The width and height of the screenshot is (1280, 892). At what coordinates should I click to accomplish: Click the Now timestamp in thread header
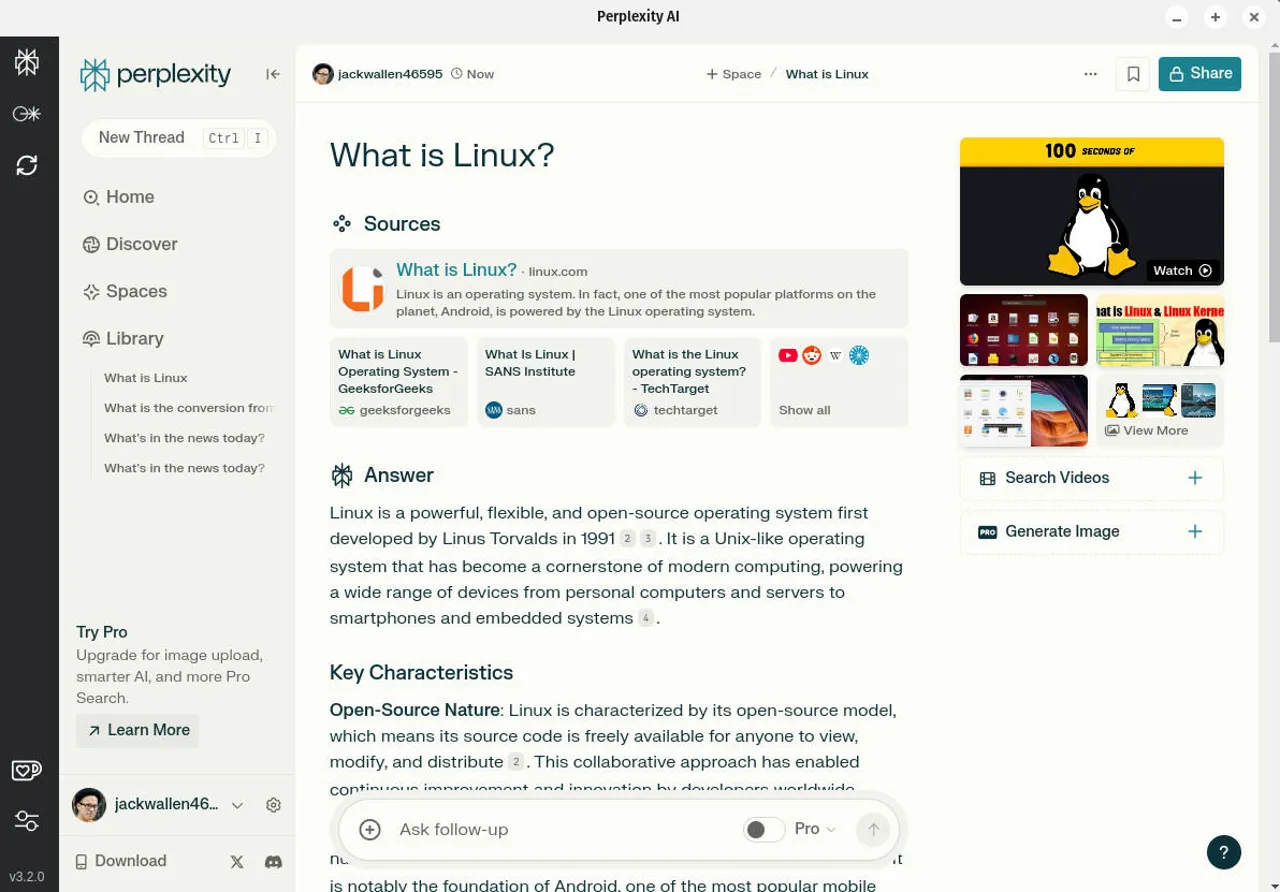click(x=472, y=74)
